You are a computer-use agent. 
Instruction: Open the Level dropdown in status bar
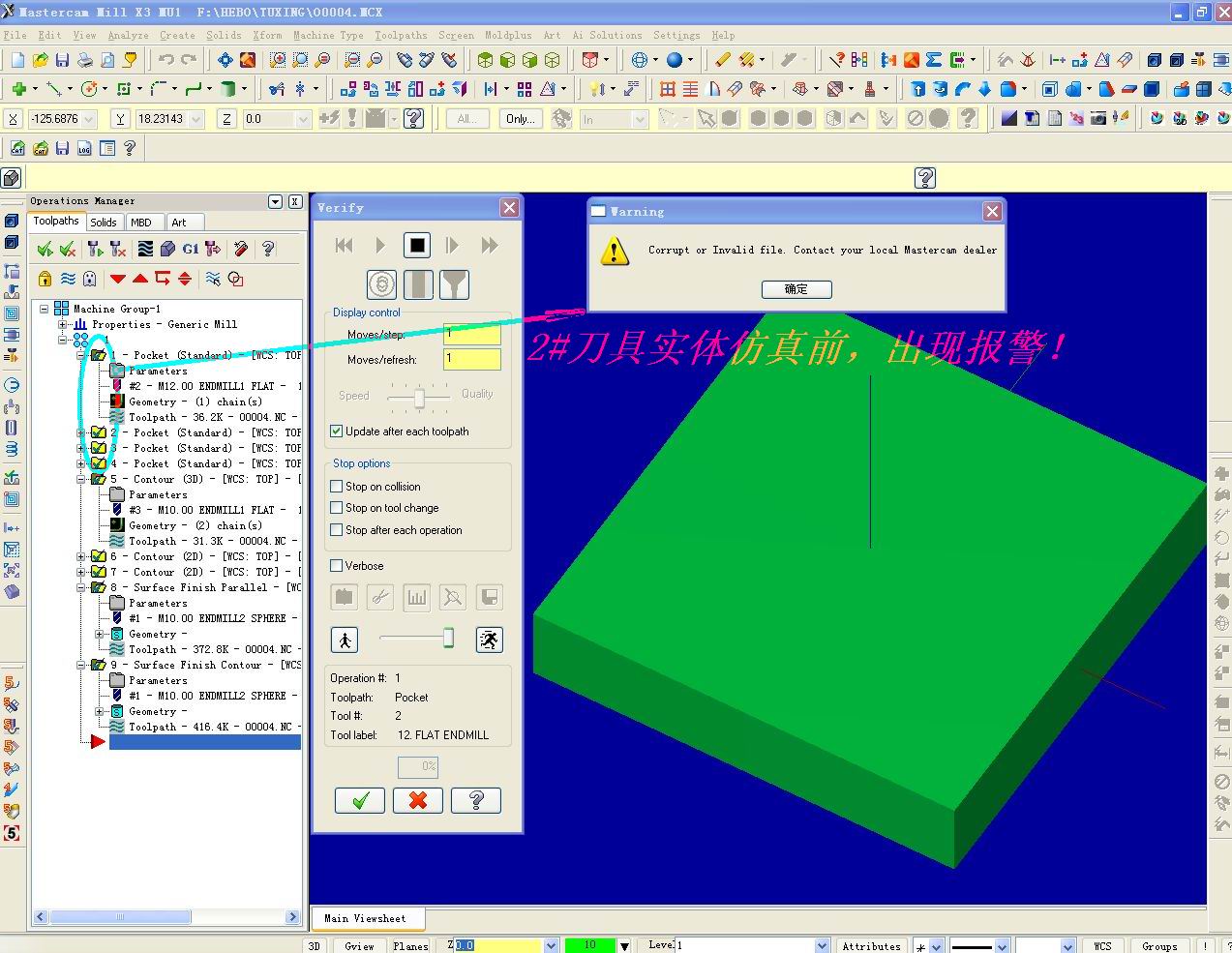[823, 945]
